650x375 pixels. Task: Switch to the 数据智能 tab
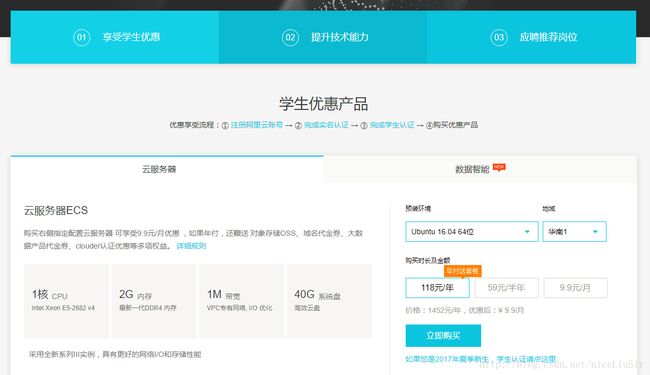tap(480, 169)
